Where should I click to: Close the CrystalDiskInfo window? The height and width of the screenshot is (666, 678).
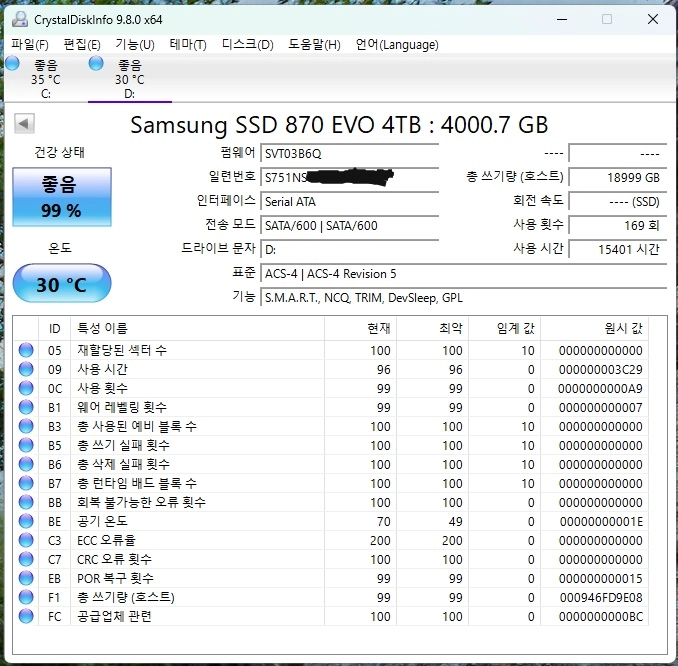point(652,19)
